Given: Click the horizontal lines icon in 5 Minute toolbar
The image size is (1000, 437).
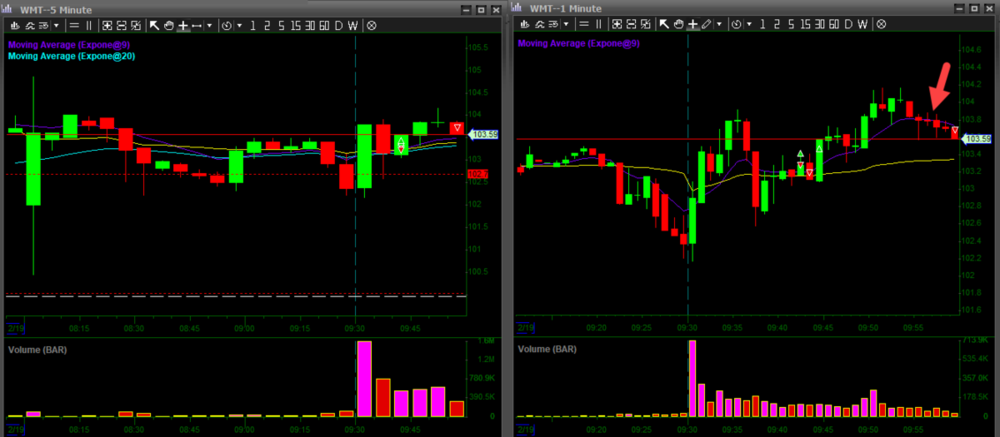Looking at the screenshot, I should pos(74,24).
